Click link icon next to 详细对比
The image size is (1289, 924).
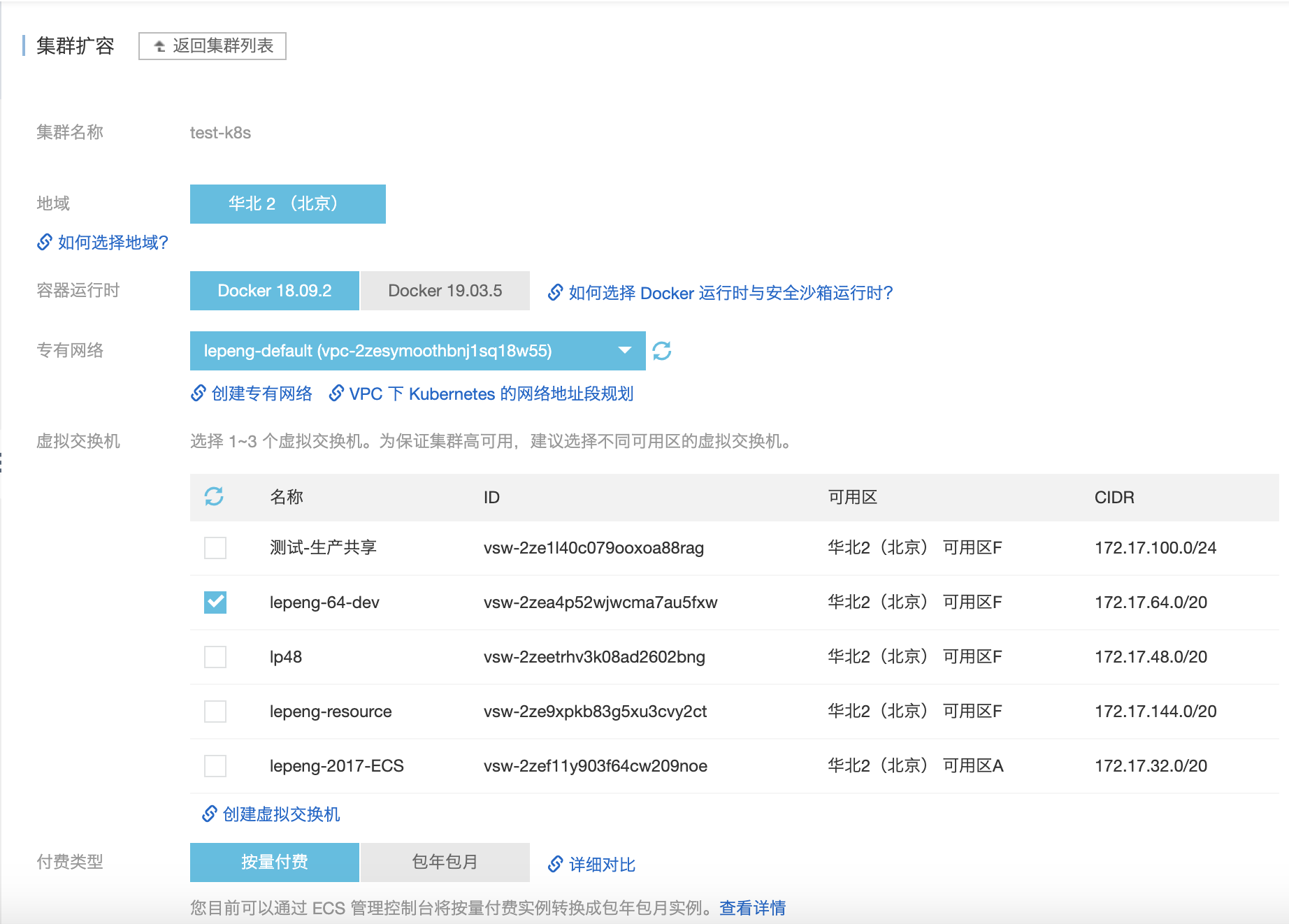pyautogui.click(x=555, y=865)
